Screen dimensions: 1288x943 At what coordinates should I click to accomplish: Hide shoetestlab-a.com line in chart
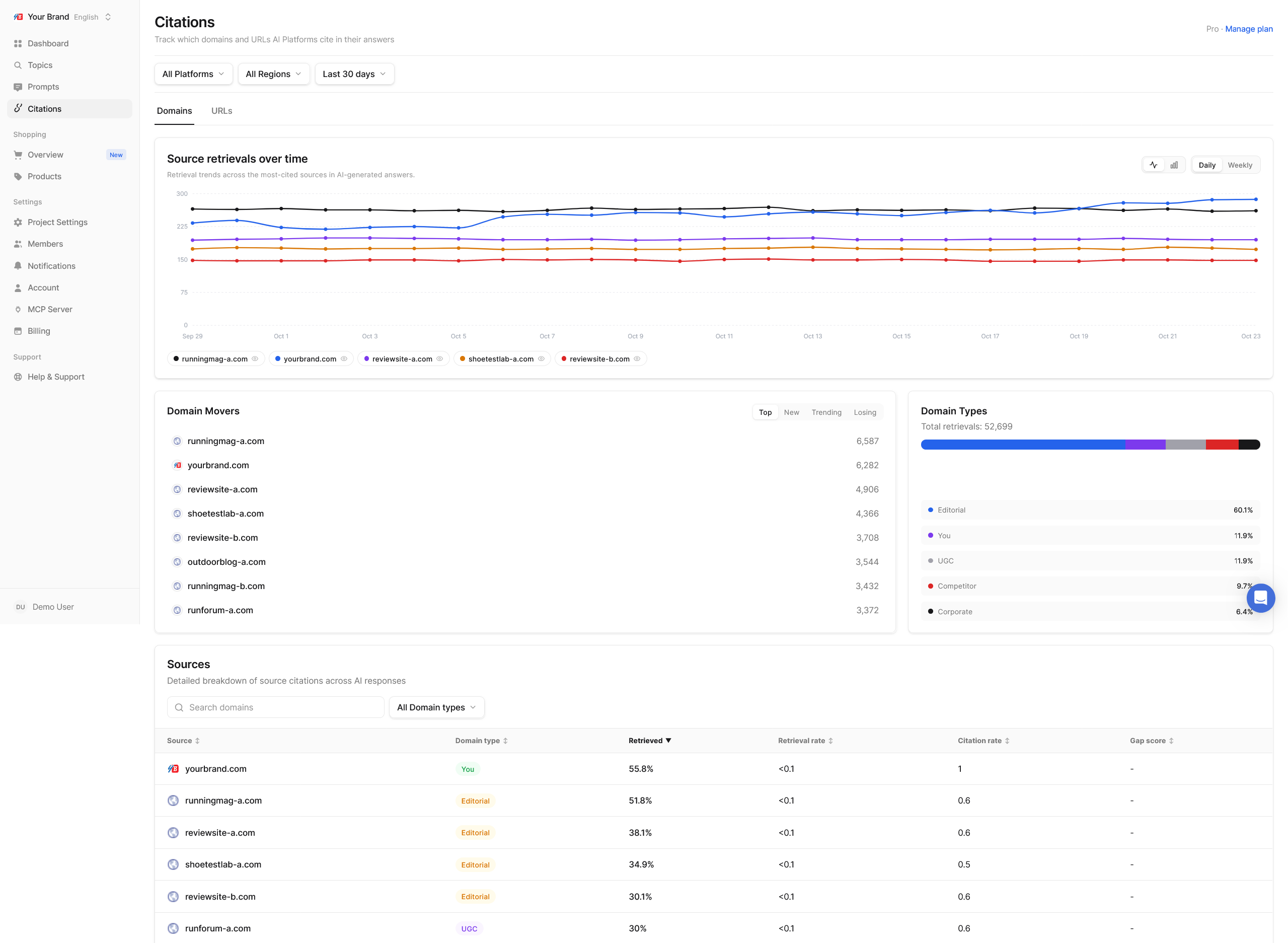click(x=541, y=358)
